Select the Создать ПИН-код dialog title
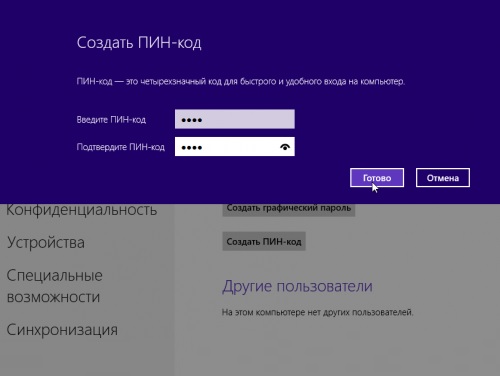Viewport: 500px width, 376px height. pyautogui.click(x=139, y=43)
